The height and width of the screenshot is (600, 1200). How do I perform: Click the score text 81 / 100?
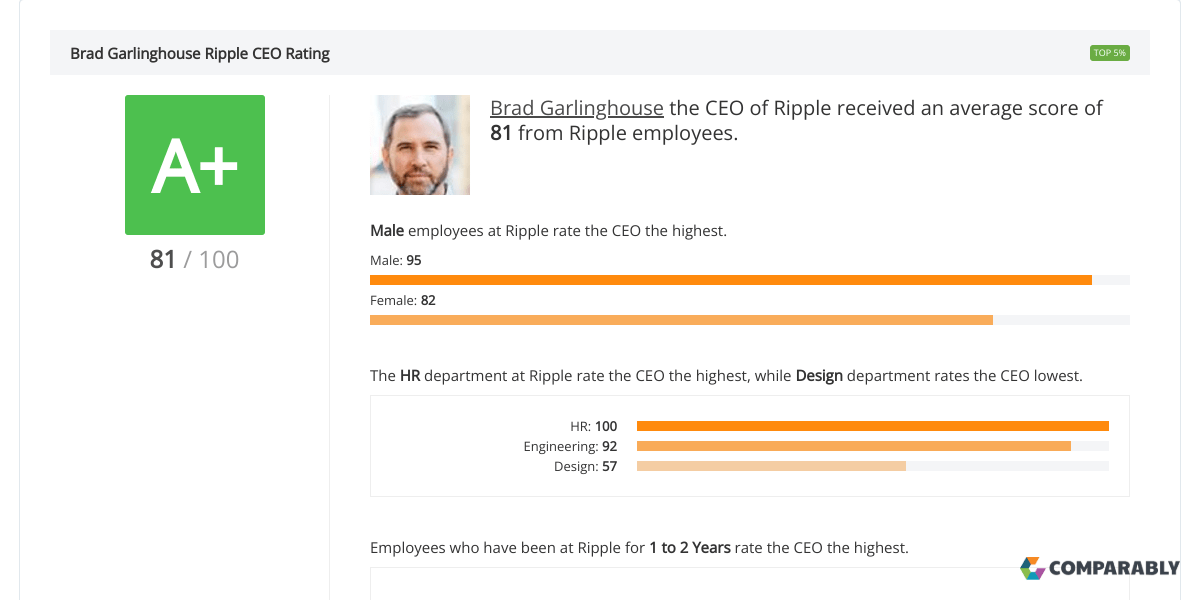click(x=194, y=259)
